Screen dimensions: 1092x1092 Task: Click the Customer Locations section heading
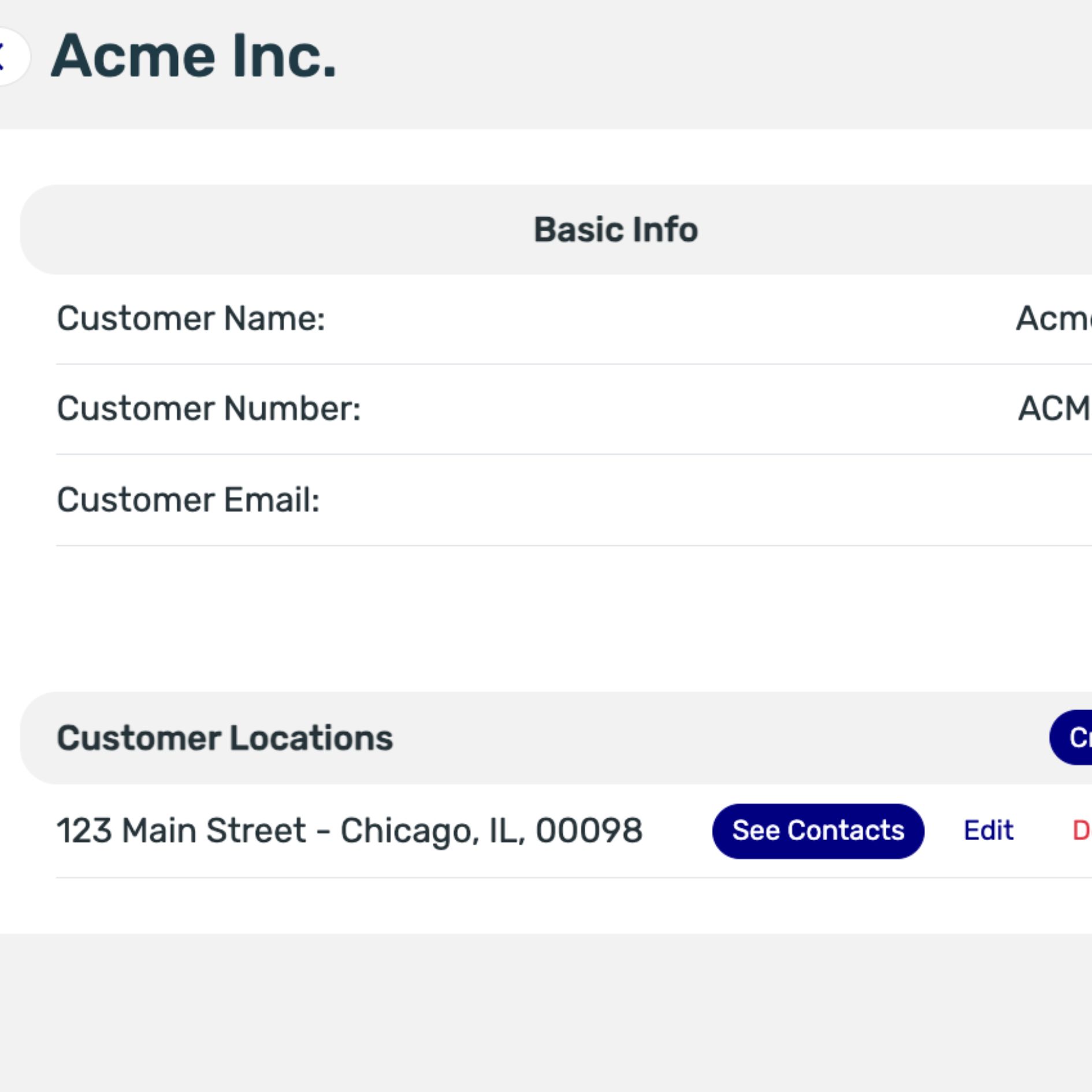point(225,737)
